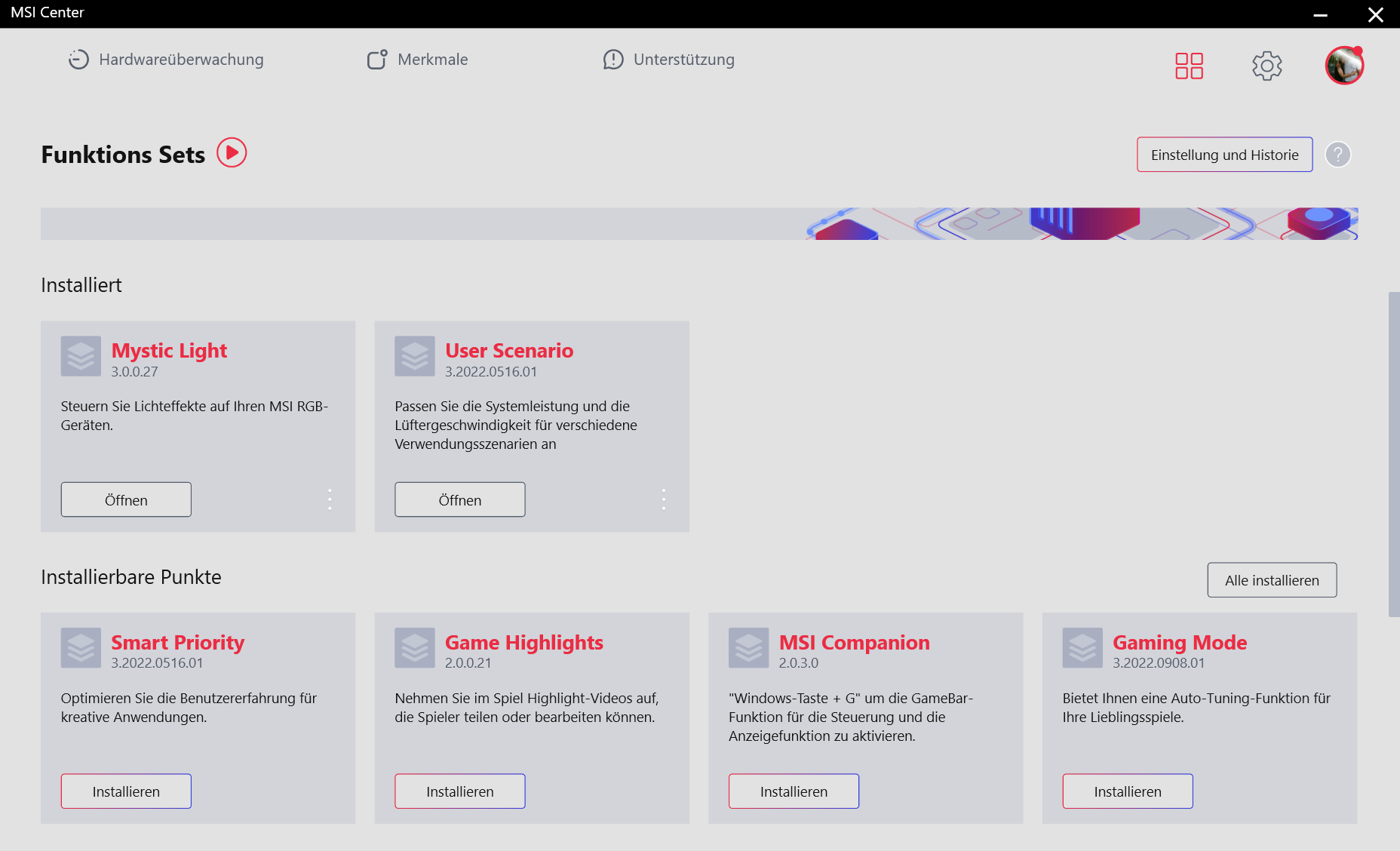
Task: Click version text 2.0.3.0
Action: pyautogui.click(x=799, y=663)
